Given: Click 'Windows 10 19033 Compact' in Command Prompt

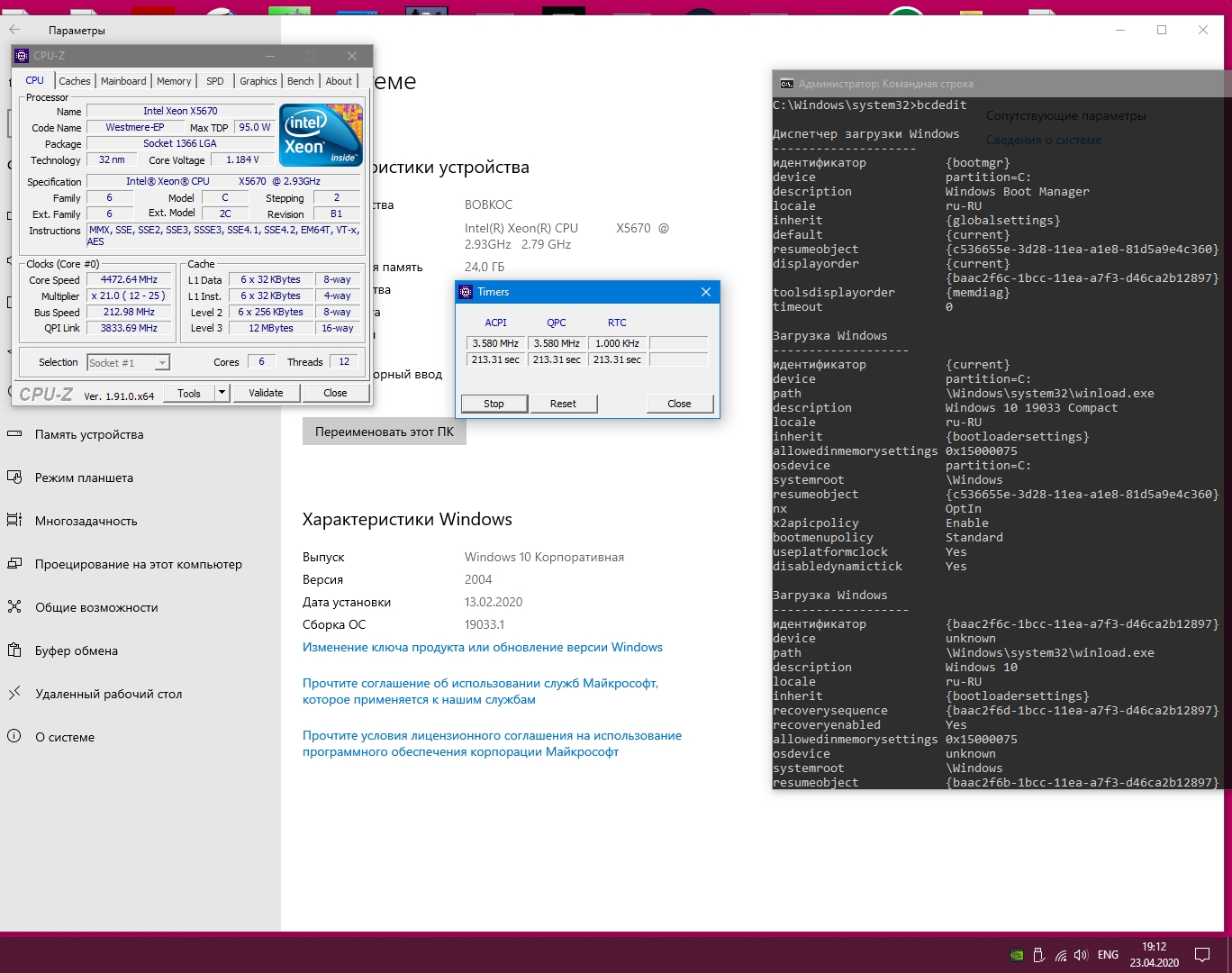Looking at the screenshot, I should tap(1031, 407).
